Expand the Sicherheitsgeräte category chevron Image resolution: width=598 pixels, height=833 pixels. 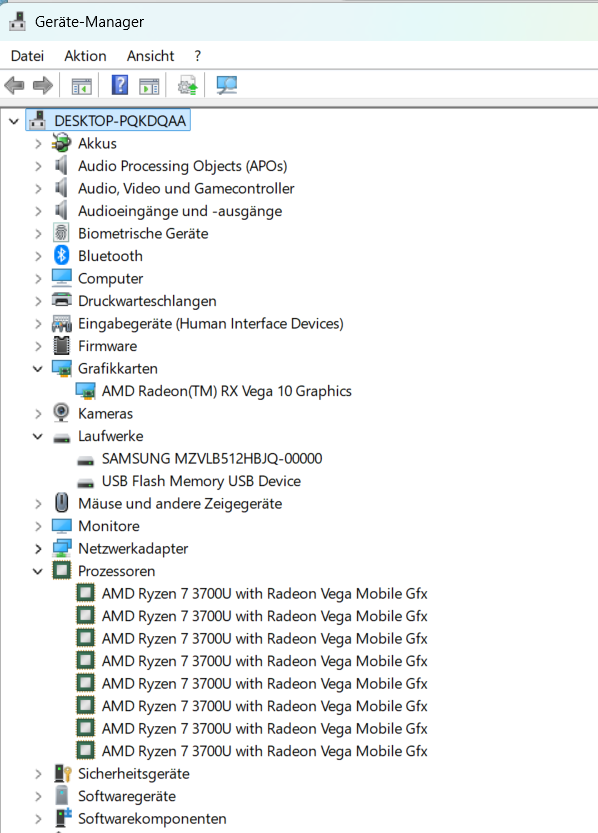tap(38, 774)
